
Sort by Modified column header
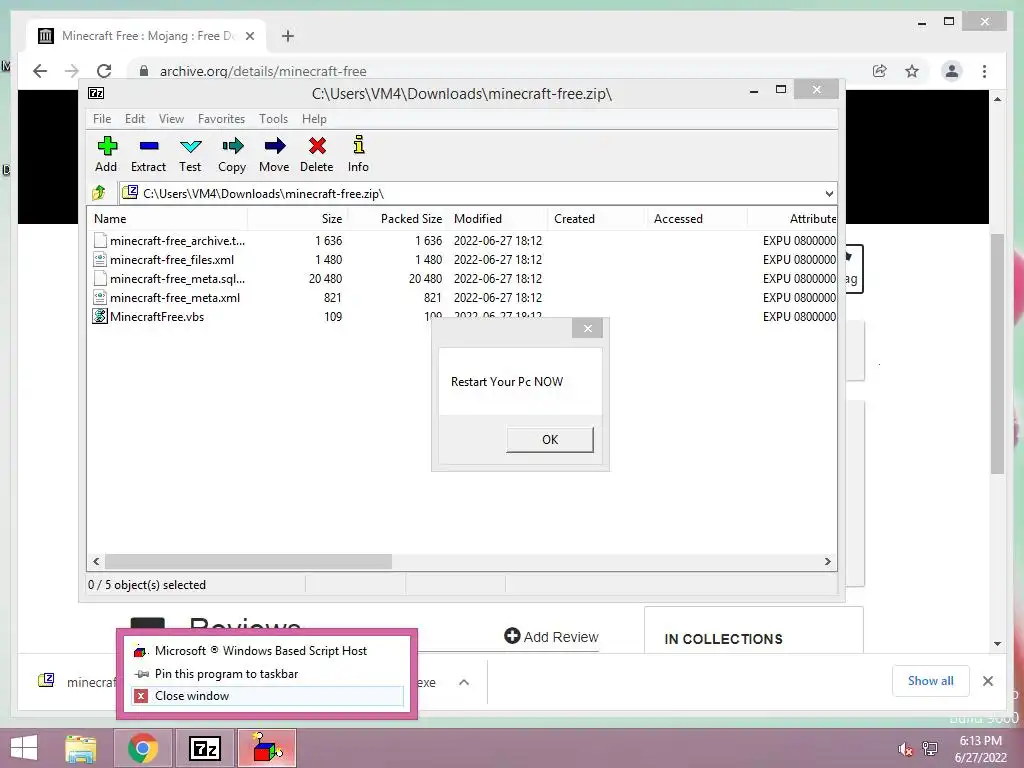[498, 219]
